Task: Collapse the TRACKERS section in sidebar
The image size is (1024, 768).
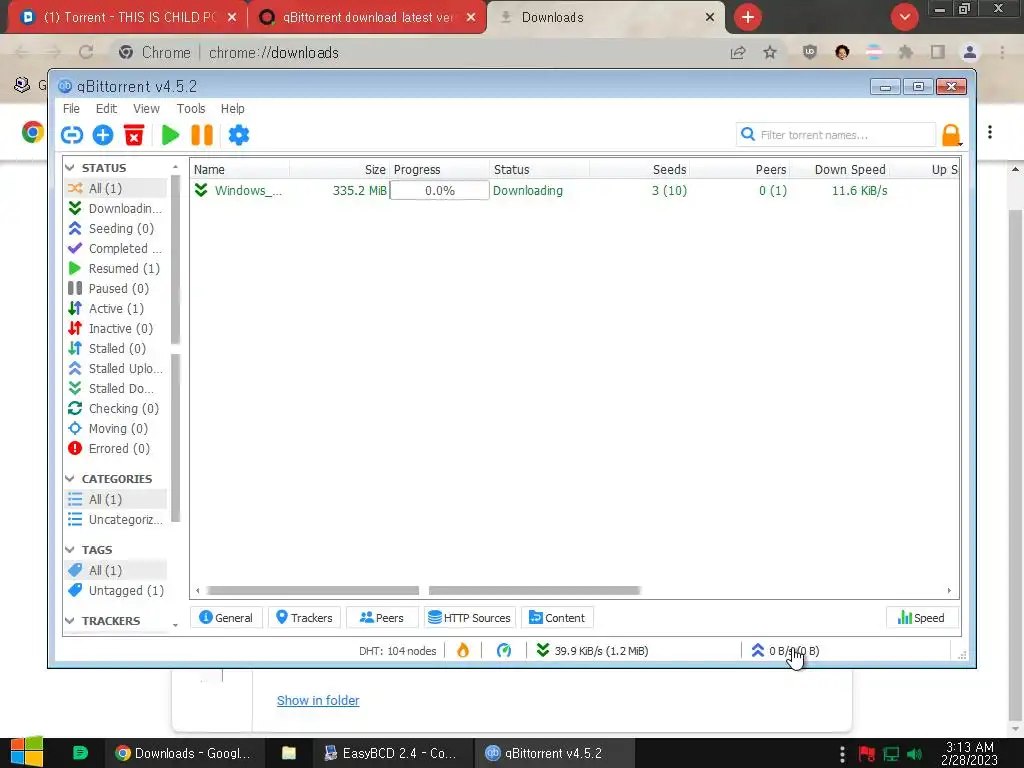Action: point(70,620)
